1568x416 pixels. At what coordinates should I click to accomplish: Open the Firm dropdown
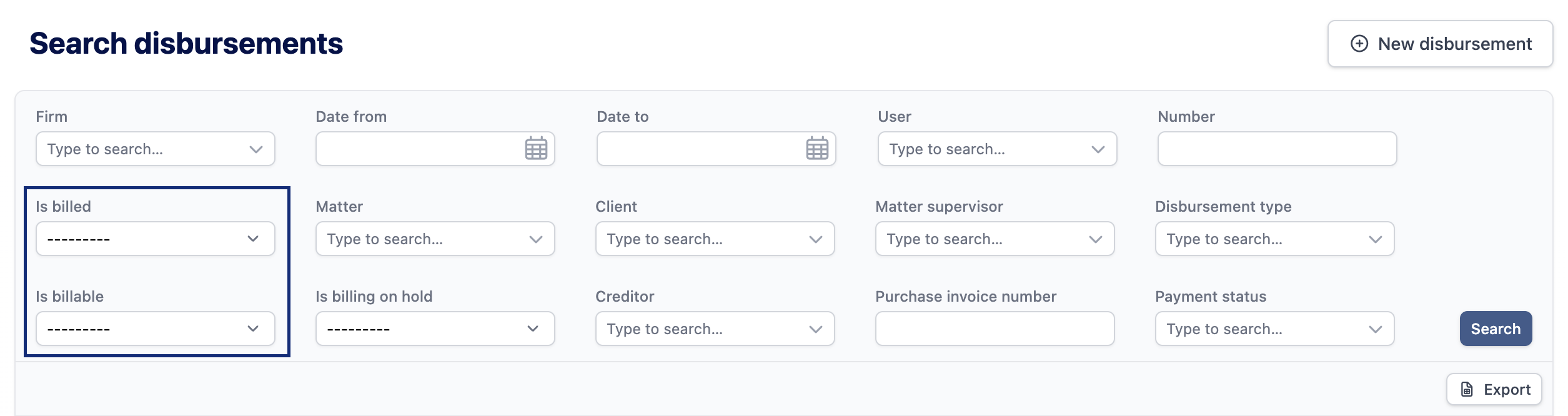pyautogui.click(x=156, y=149)
